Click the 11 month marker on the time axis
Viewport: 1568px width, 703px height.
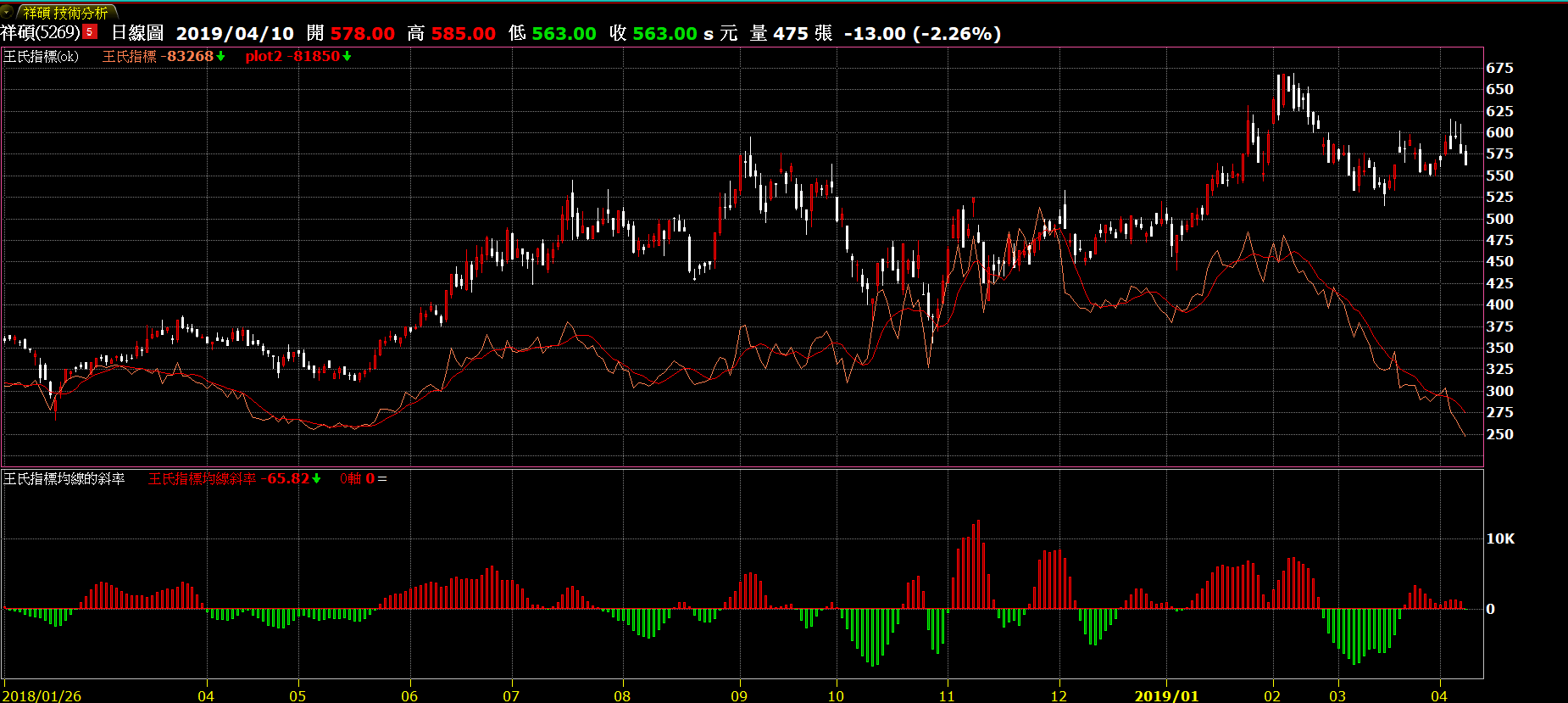[x=946, y=695]
